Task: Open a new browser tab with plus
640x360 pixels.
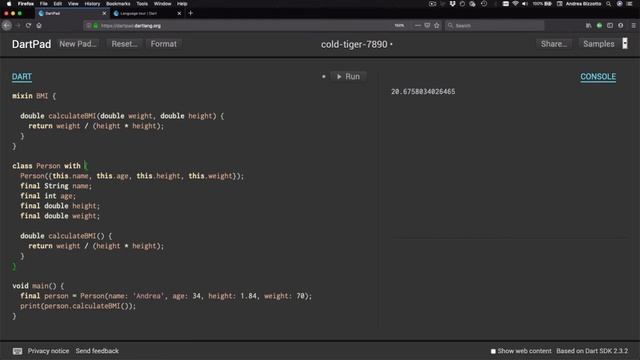Action: [x=190, y=13]
